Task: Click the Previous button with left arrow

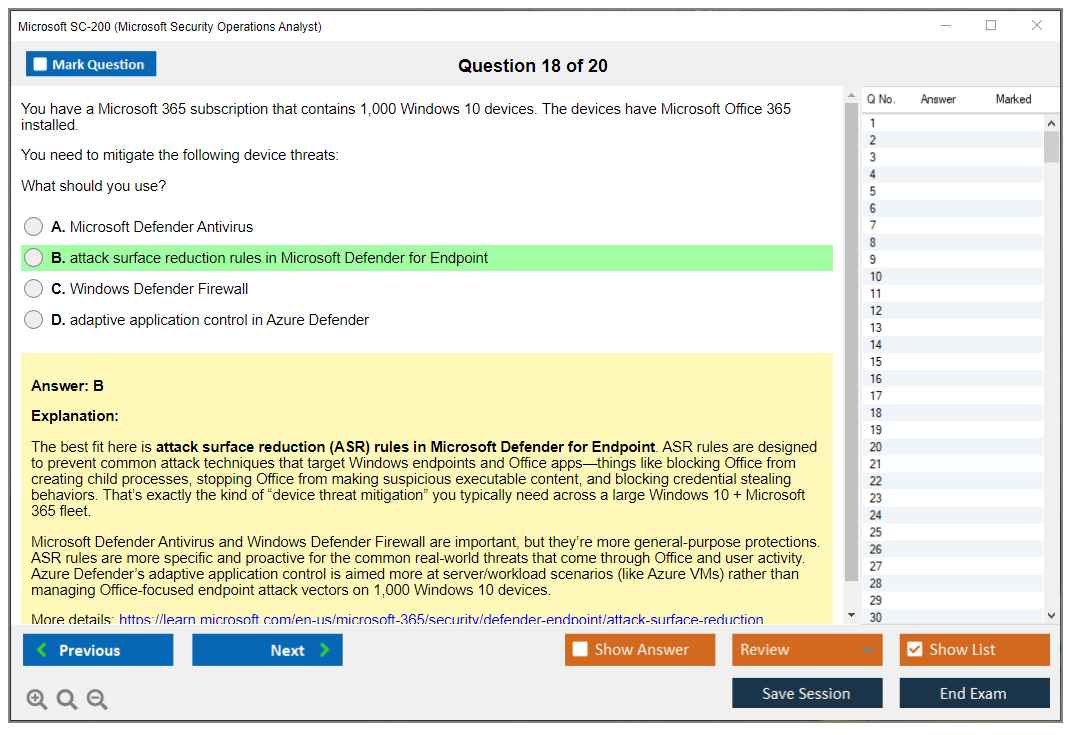Action: tap(98, 650)
